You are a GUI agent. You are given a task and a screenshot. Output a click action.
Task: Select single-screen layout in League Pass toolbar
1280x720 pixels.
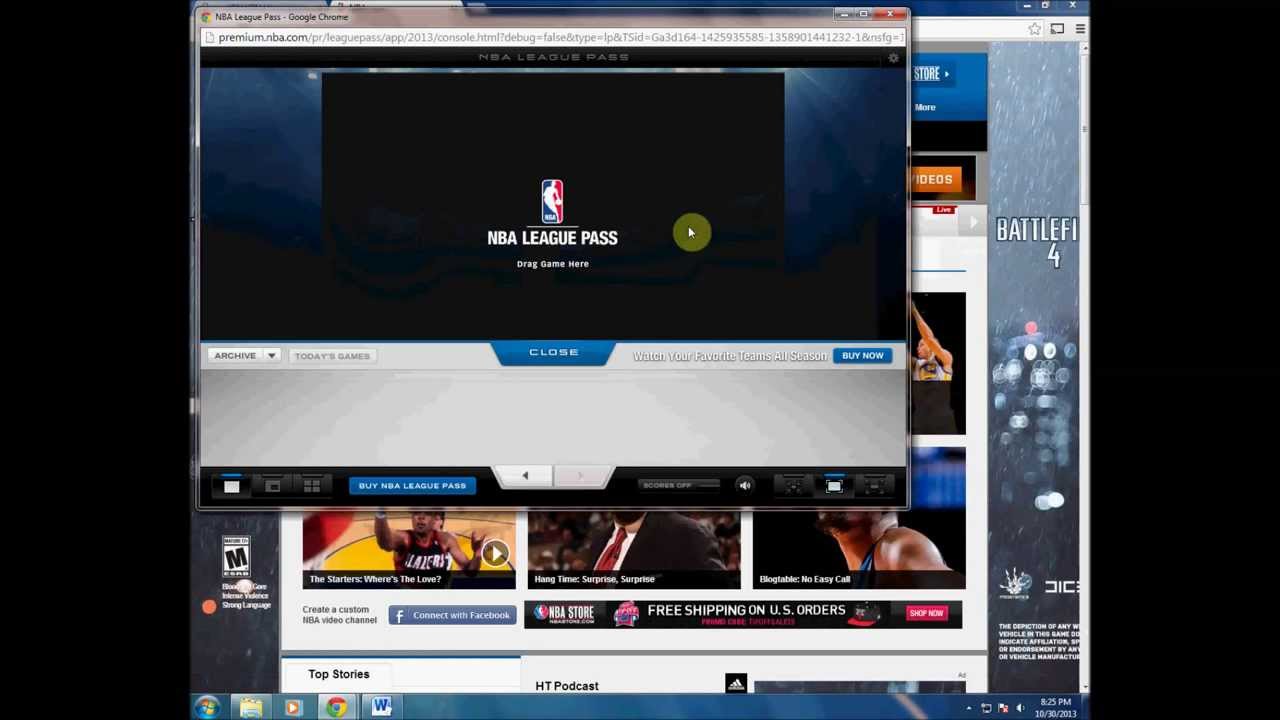231,486
